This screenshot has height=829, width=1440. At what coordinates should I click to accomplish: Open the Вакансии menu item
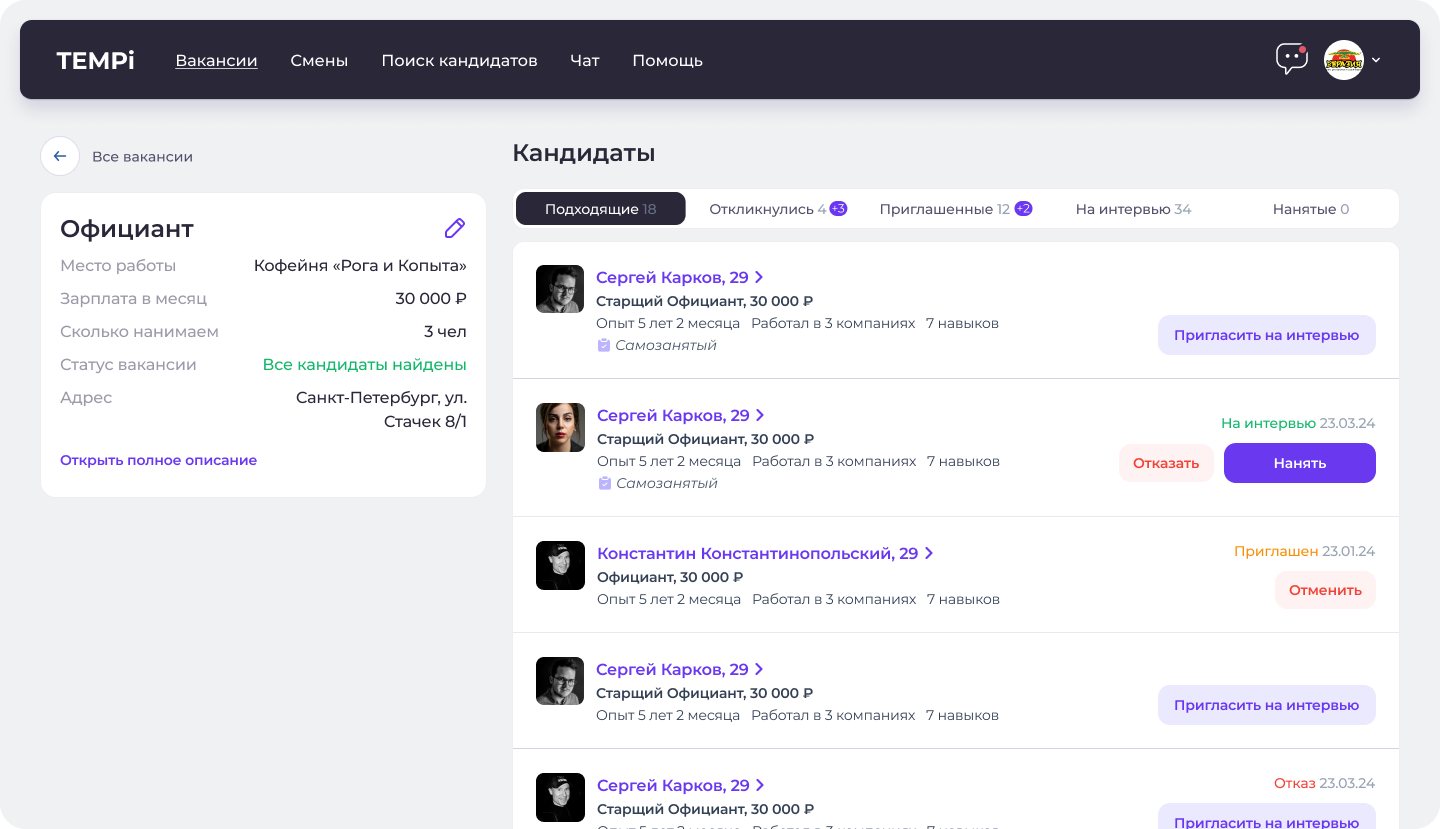[x=216, y=60]
